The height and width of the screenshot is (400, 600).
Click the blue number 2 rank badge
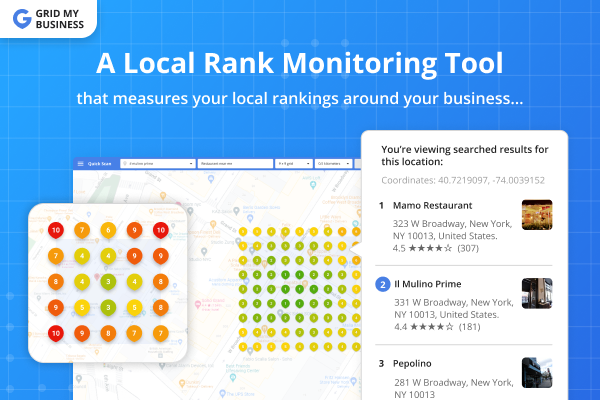[x=382, y=284]
